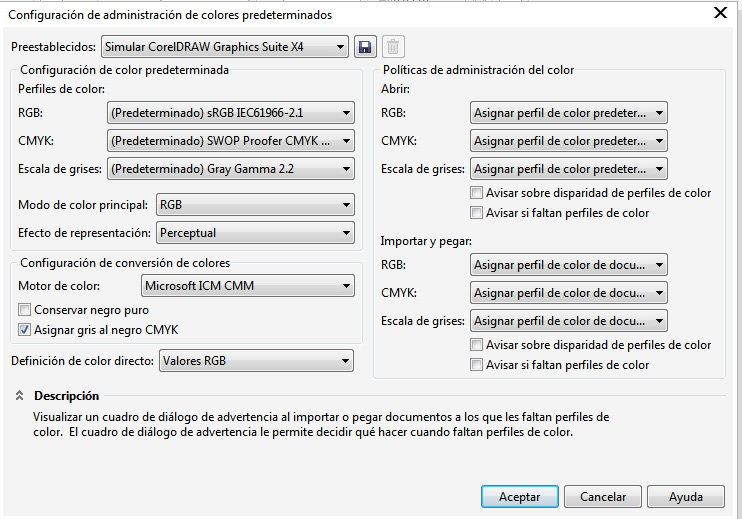Image resolution: width=742 pixels, height=519 pixels.
Task: Close the color management dialog
Action: [719, 13]
